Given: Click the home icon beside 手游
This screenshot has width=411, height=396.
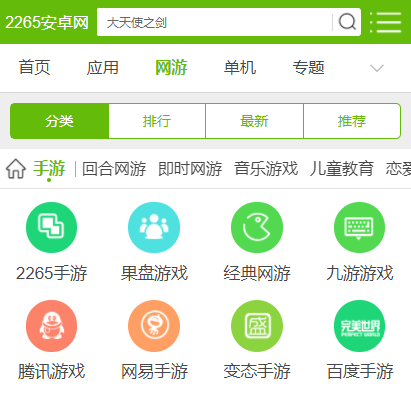Looking at the screenshot, I should [x=16, y=169].
